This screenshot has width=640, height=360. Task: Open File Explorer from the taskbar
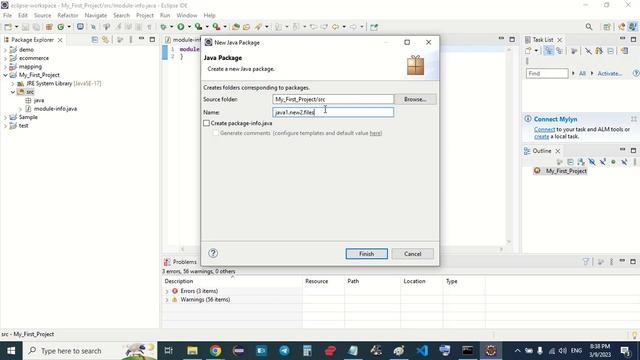[192, 351]
